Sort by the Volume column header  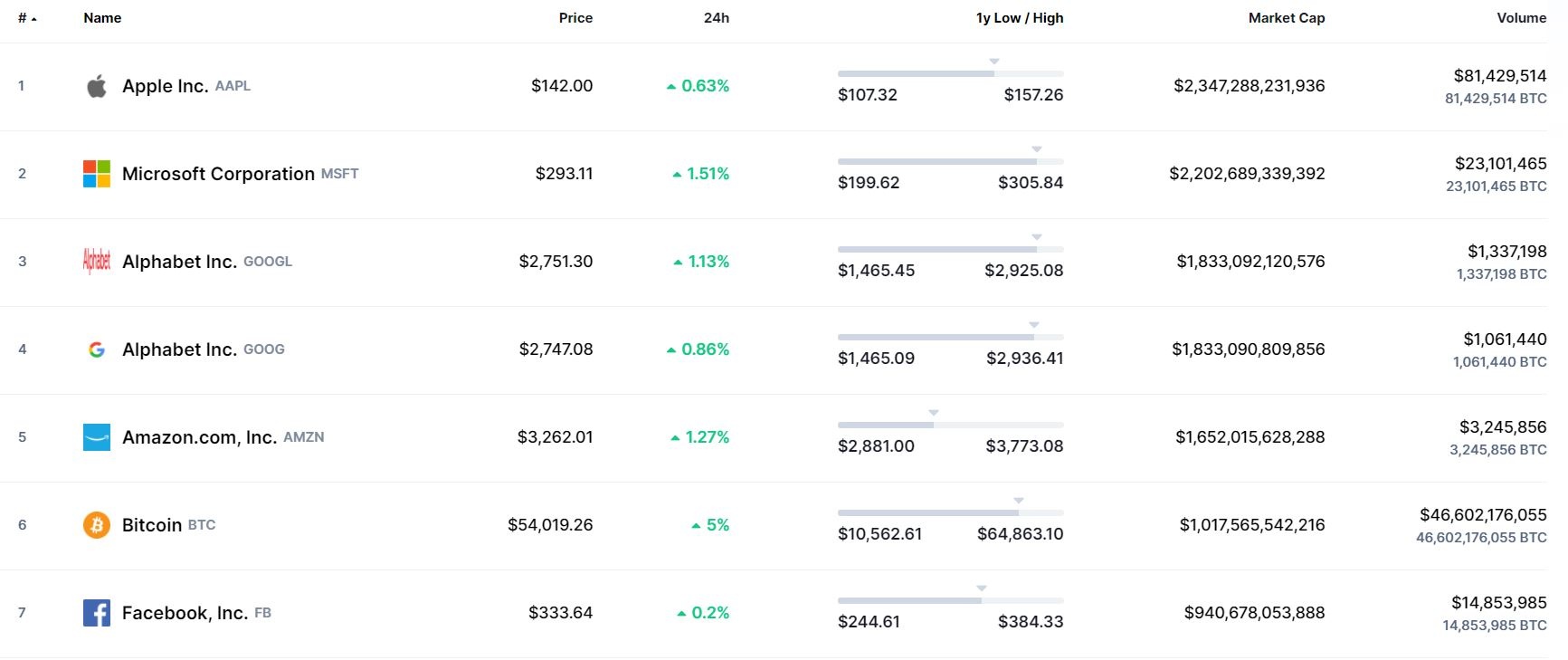(1521, 18)
